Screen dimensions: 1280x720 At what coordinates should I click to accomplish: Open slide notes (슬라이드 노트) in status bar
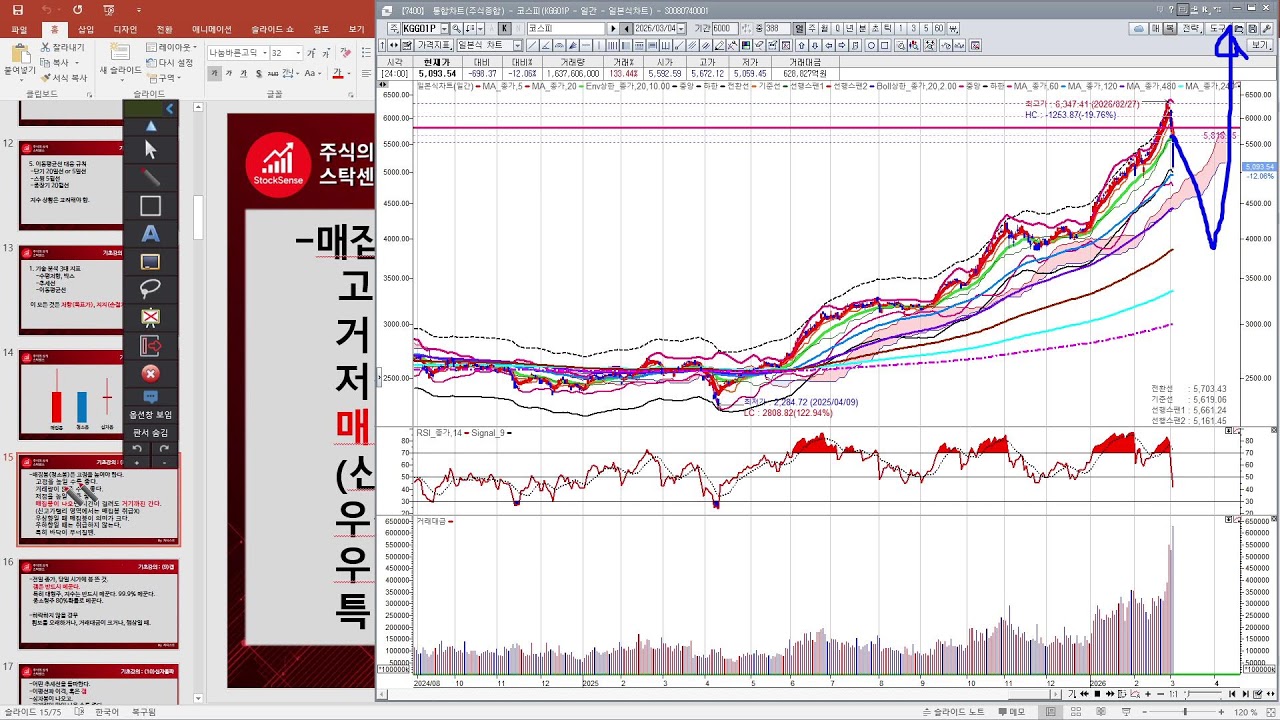click(952, 712)
